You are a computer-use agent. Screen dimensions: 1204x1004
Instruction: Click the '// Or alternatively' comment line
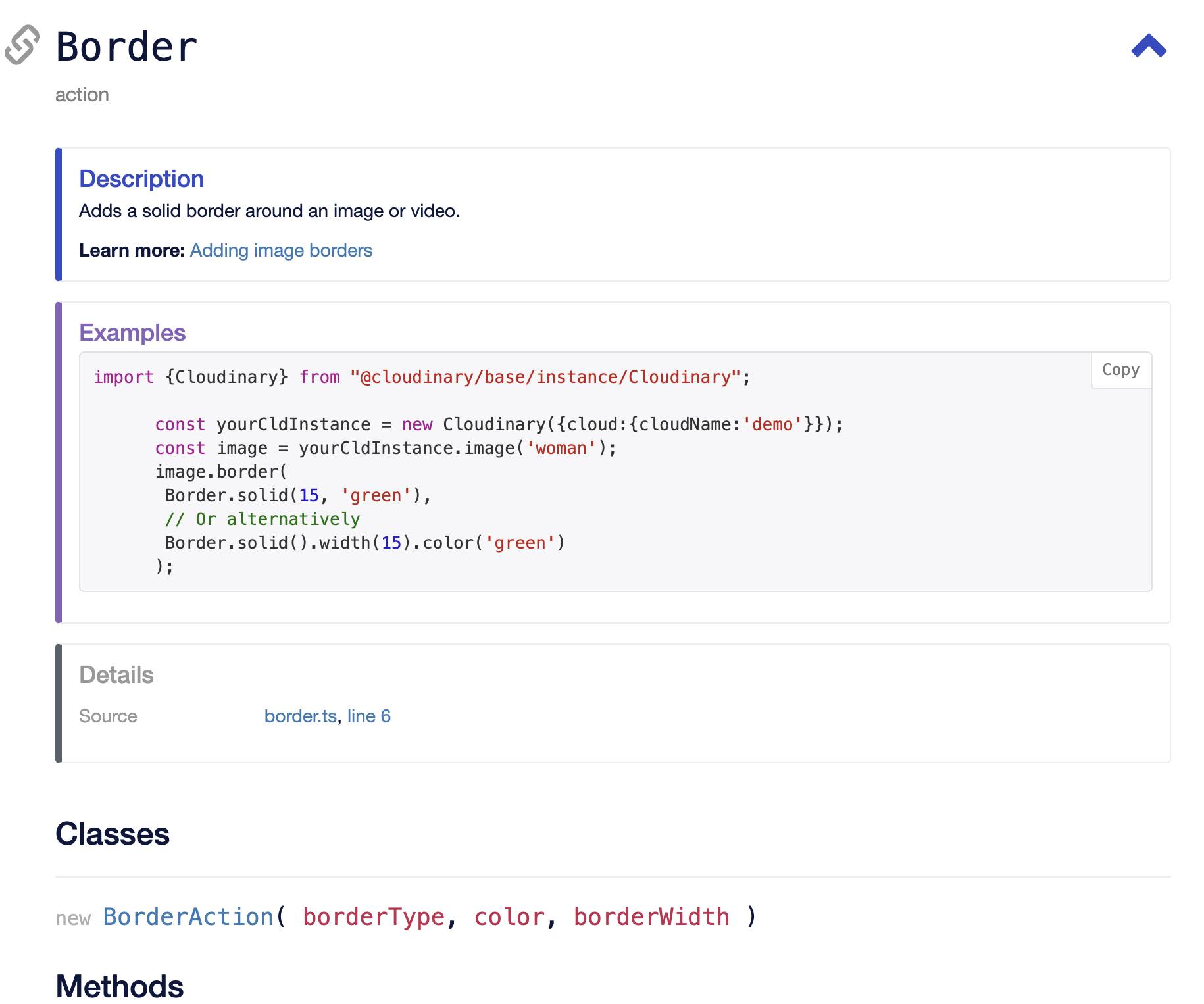pos(263,519)
